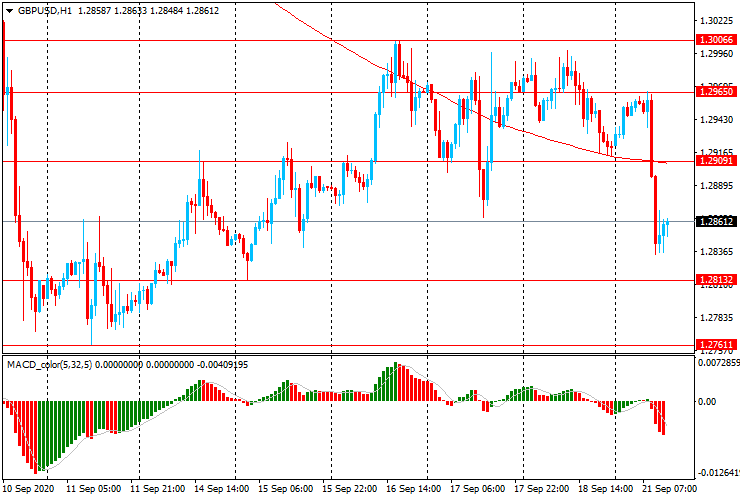The width and height of the screenshot is (740, 500).
Task: Select the 1.29091 horizontal level label
Action: coord(716,161)
